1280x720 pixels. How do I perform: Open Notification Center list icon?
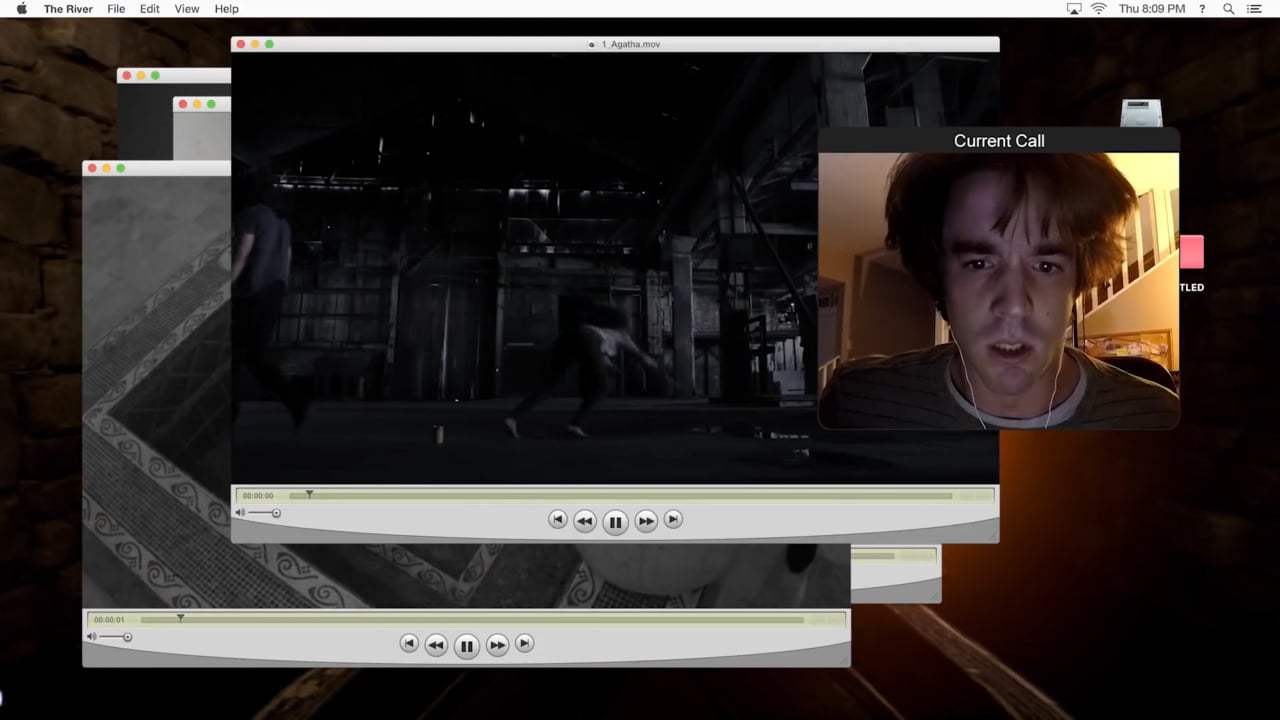pyautogui.click(x=1255, y=9)
